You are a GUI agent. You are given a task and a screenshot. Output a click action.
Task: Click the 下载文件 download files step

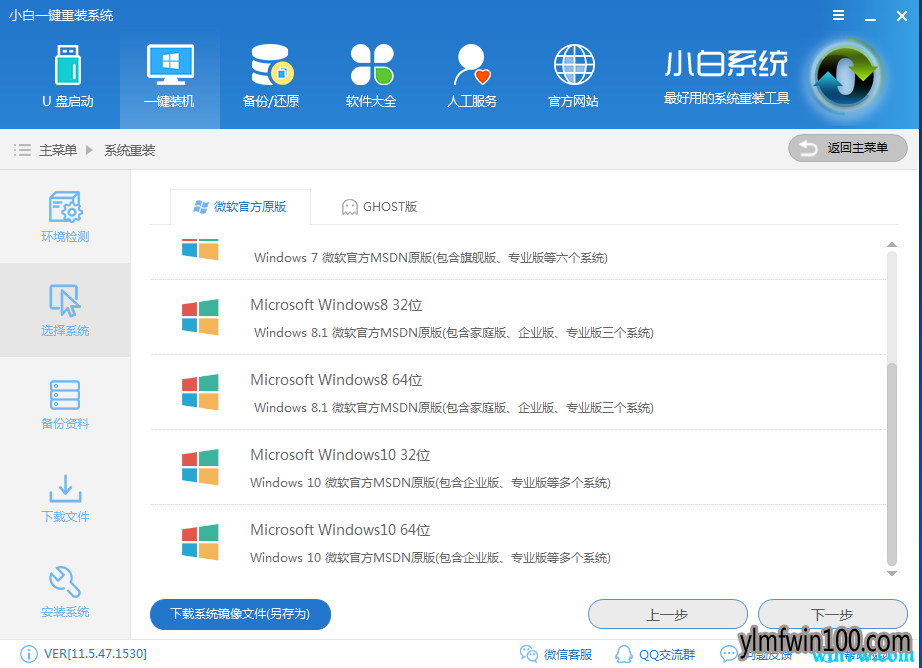click(65, 498)
